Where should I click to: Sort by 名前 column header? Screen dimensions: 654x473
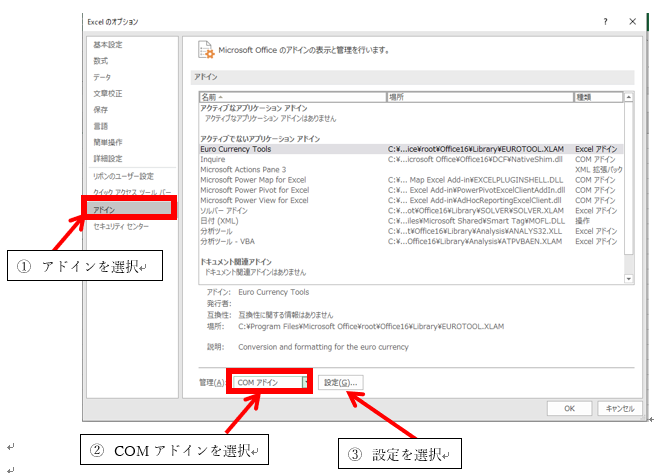293,97
